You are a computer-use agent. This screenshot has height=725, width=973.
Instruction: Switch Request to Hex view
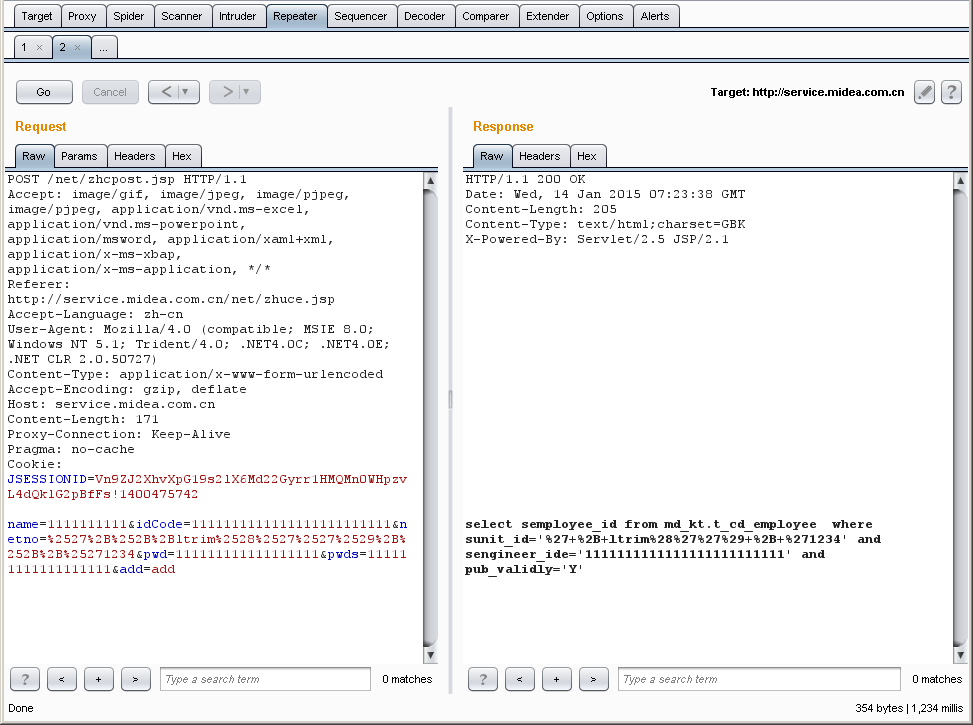(182, 156)
